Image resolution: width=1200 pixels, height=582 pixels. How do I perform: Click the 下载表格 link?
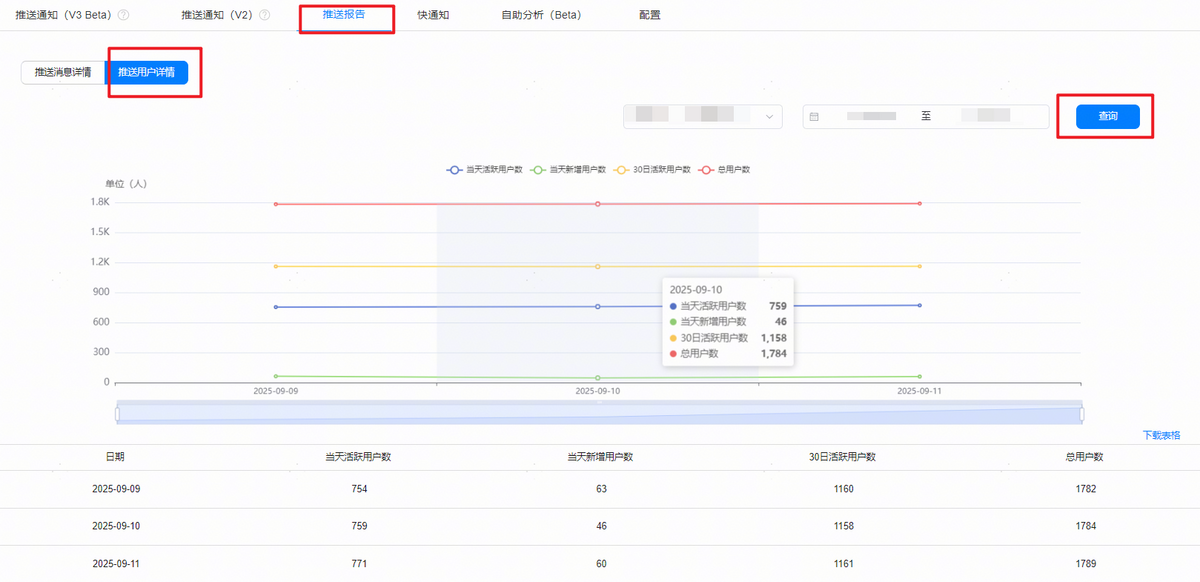click(x=1161, y=435)
